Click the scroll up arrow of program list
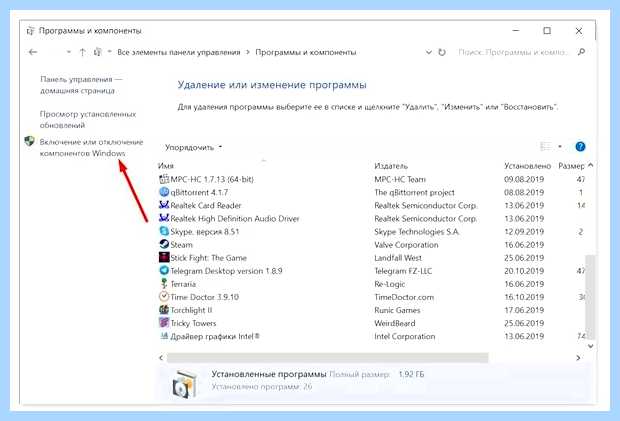This screenshot has width=620, height=421. click(x=590, y=165)
